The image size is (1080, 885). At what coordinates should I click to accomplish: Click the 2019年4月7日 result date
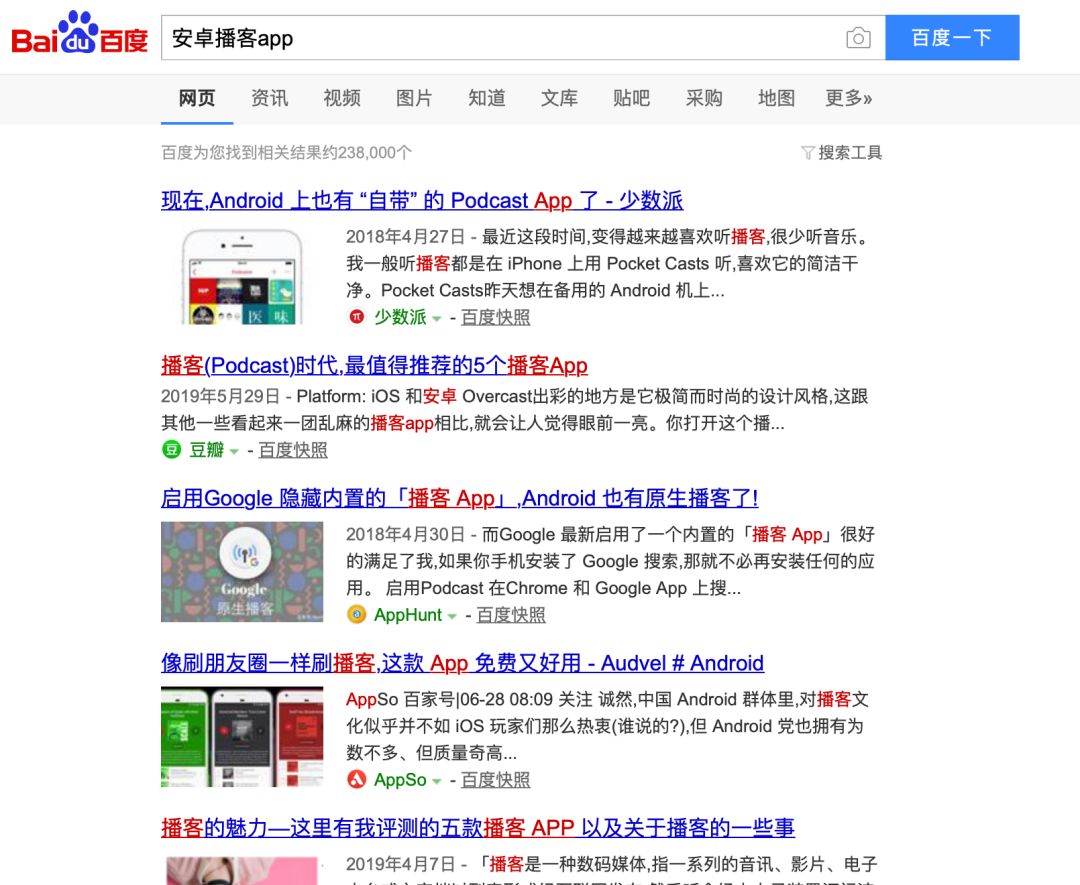click(401, 864)
